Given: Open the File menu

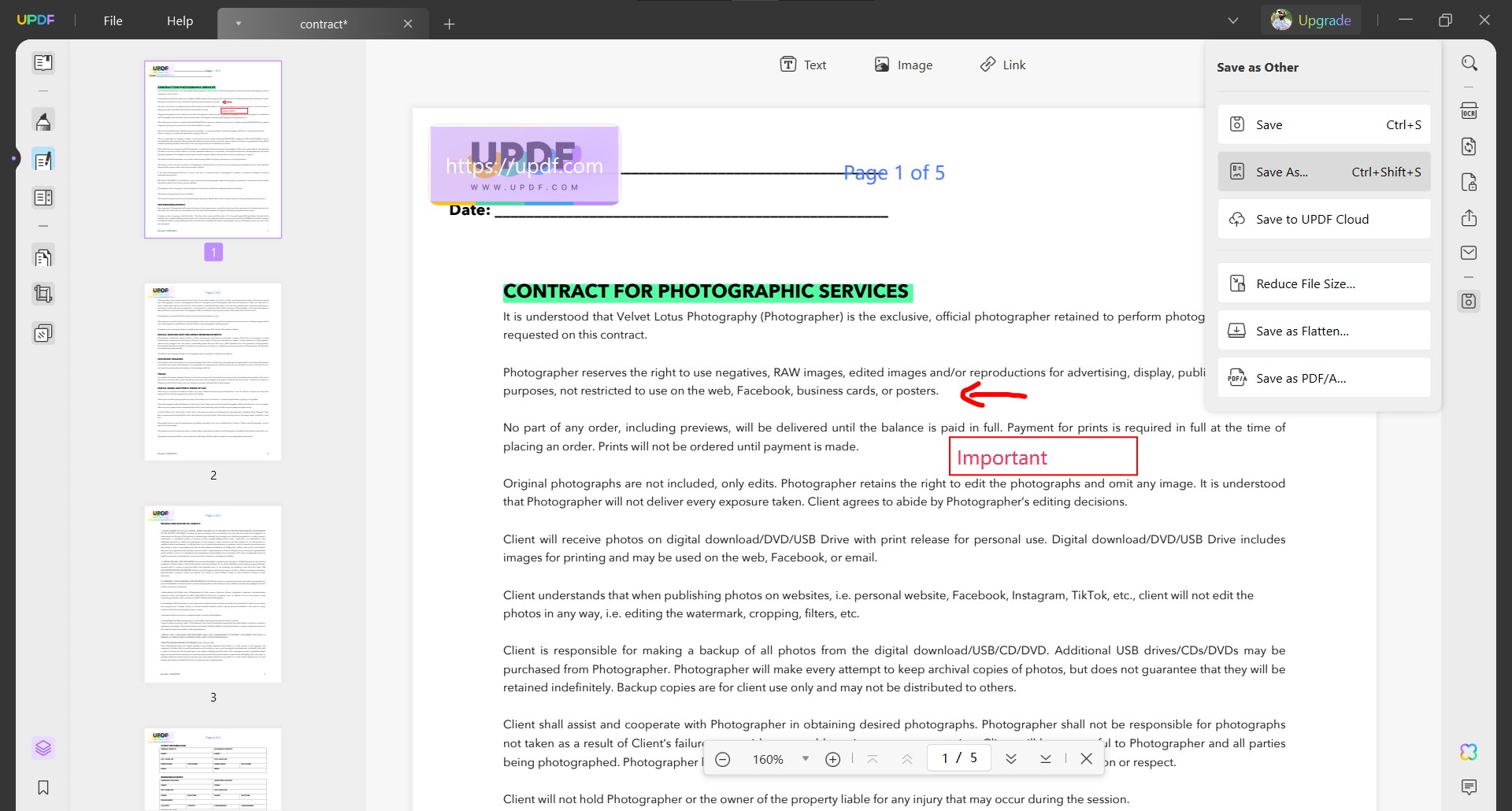Looking at the screenshot, I should pyautogui.click(x=113, y=20).
